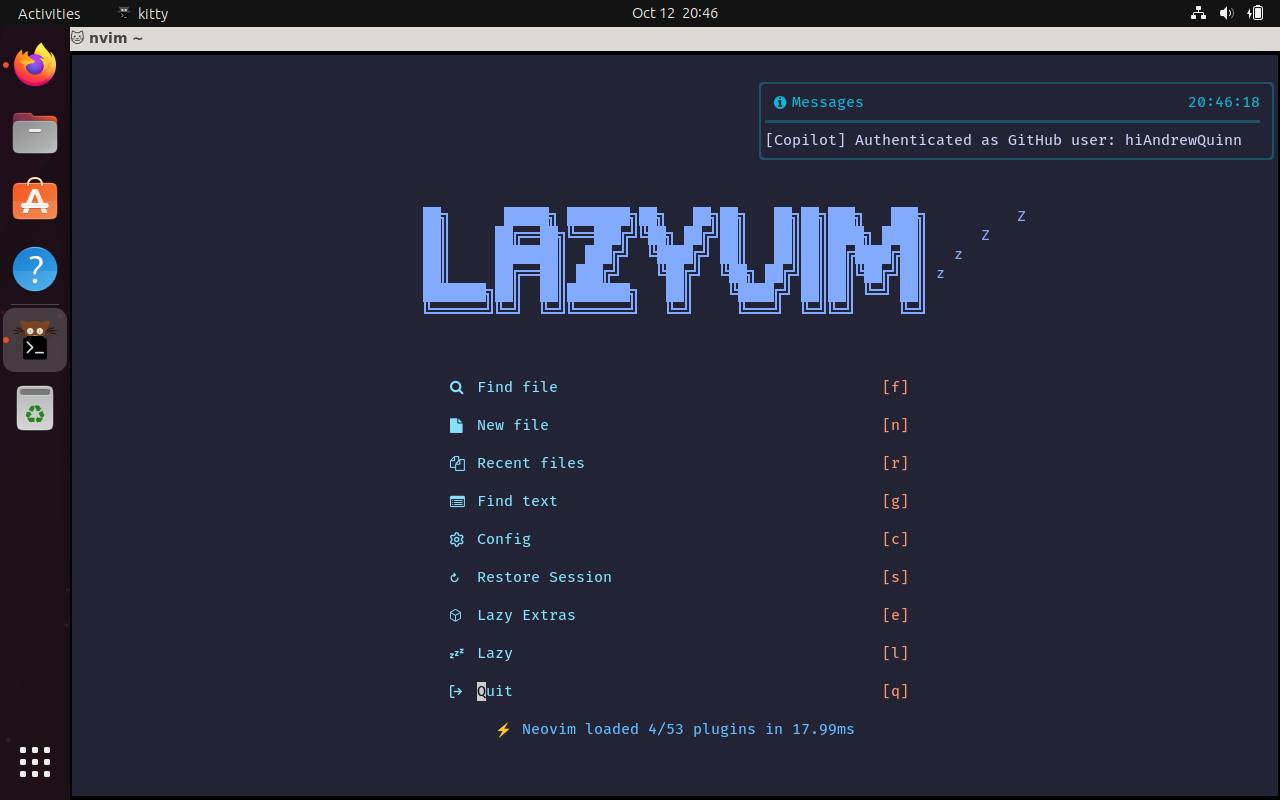Open Recent files via its copy icon
The image size is (1280, 800).
click(x=457, y=463)
